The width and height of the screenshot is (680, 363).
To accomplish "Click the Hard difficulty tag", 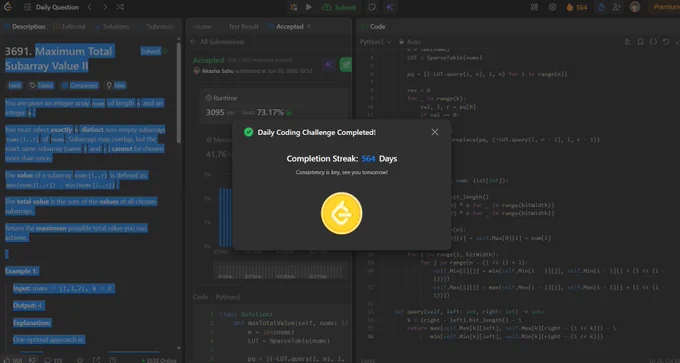I will (15, 85).
